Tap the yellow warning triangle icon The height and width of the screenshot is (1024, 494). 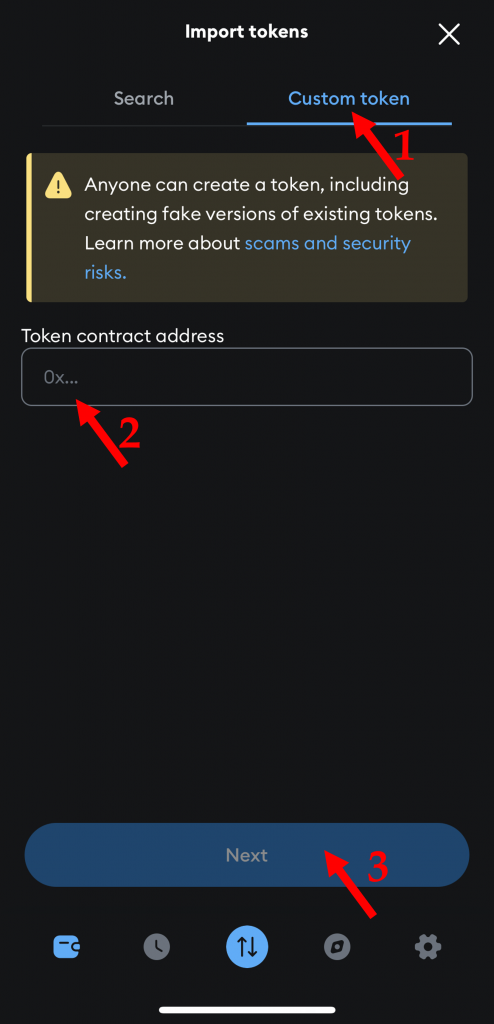click(x=58, y=185)
